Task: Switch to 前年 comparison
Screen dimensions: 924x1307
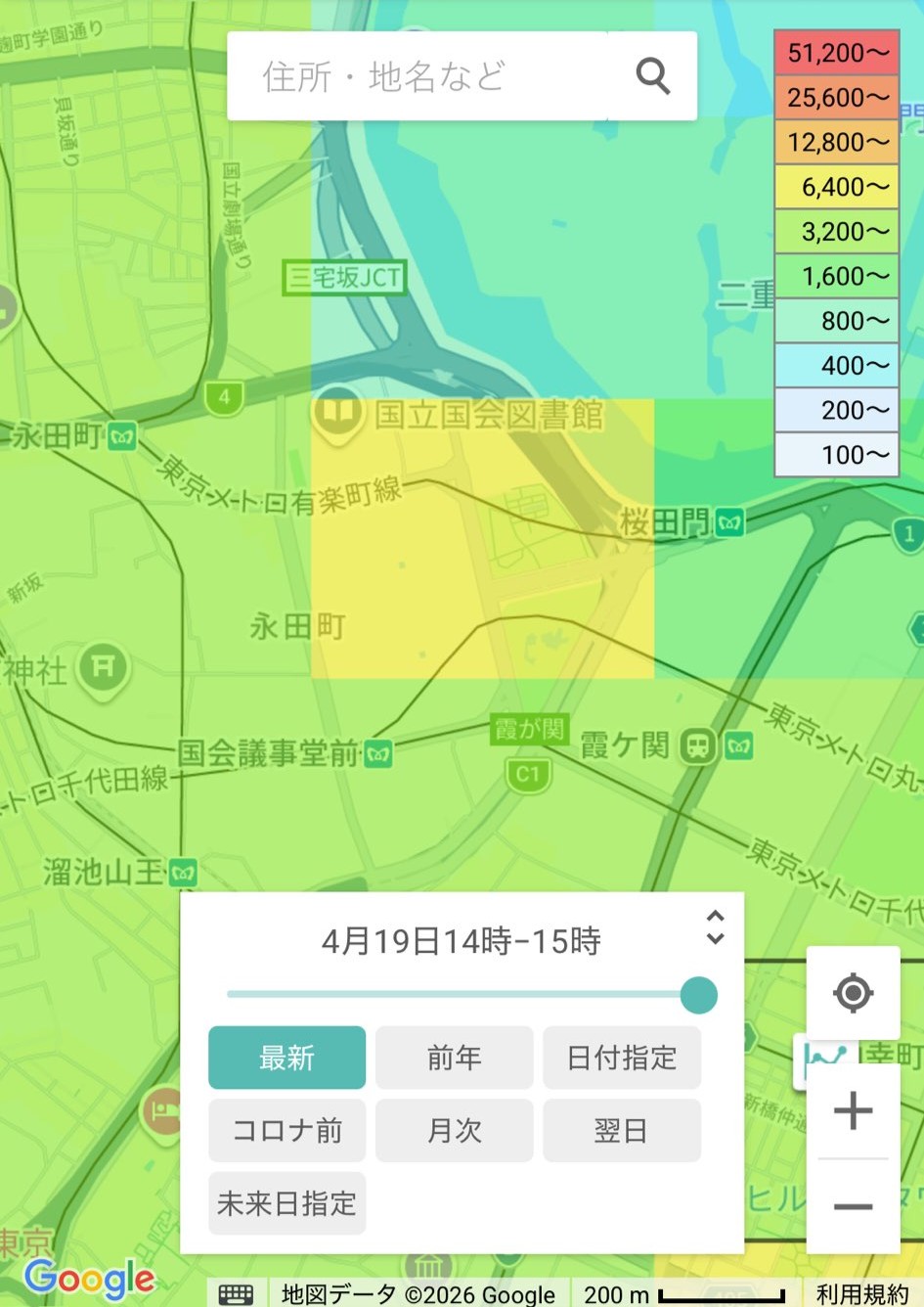Action: pyautogui.click(x=454, y=1058)
